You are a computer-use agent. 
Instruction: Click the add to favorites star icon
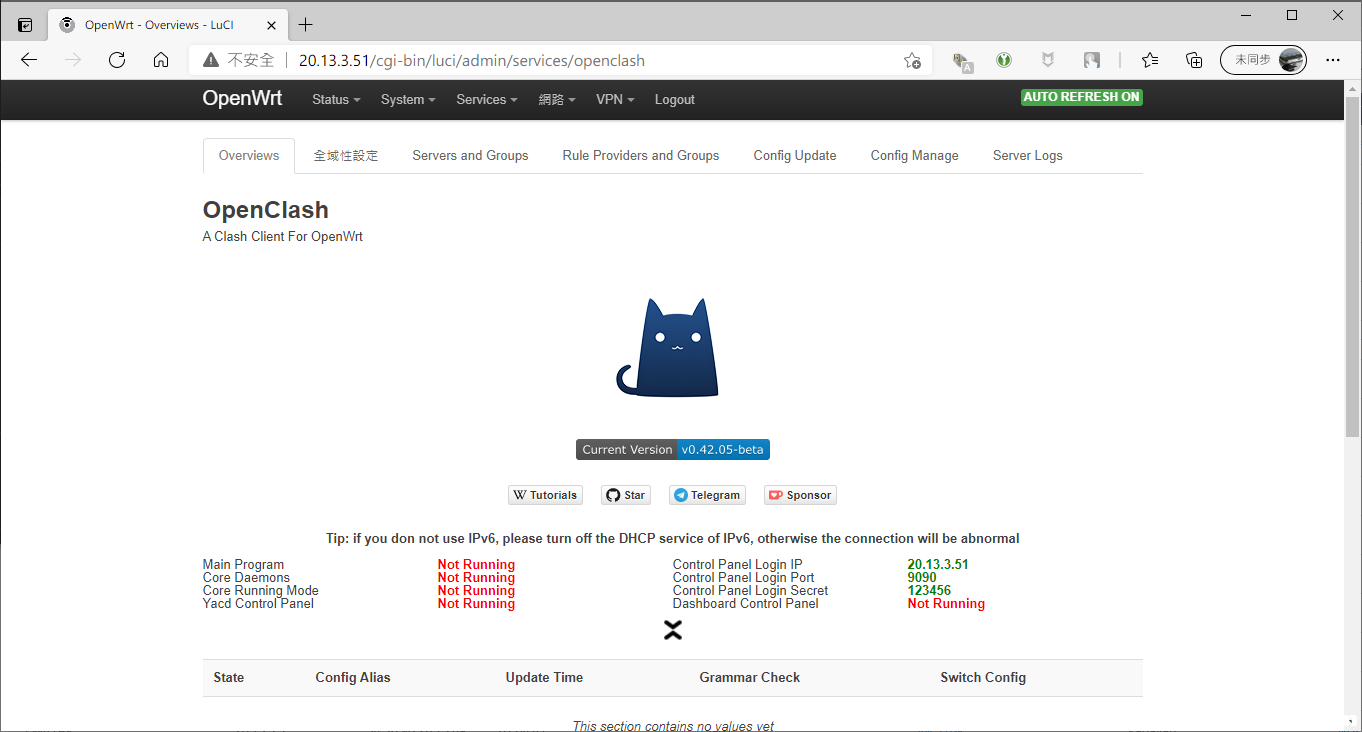coord(912,60)
